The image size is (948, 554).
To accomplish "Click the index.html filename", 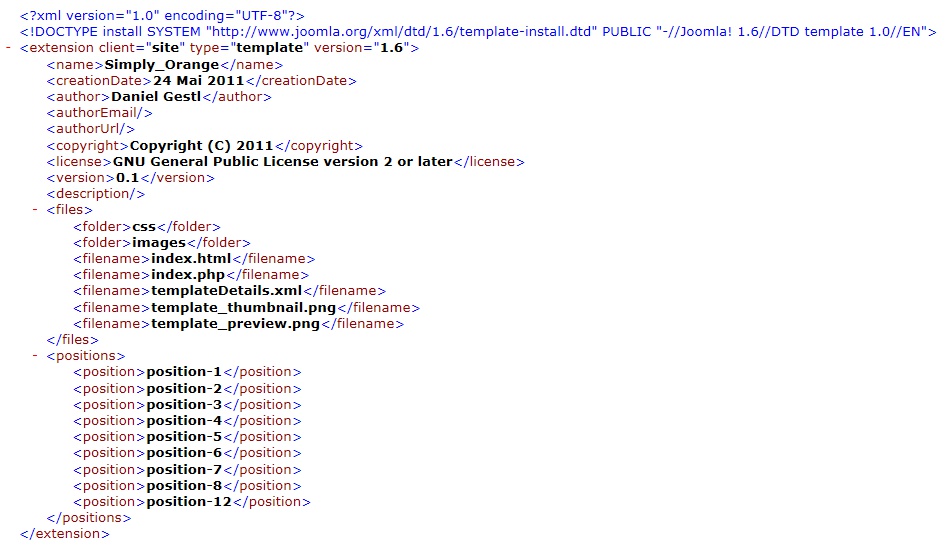I will coord(191,259).
